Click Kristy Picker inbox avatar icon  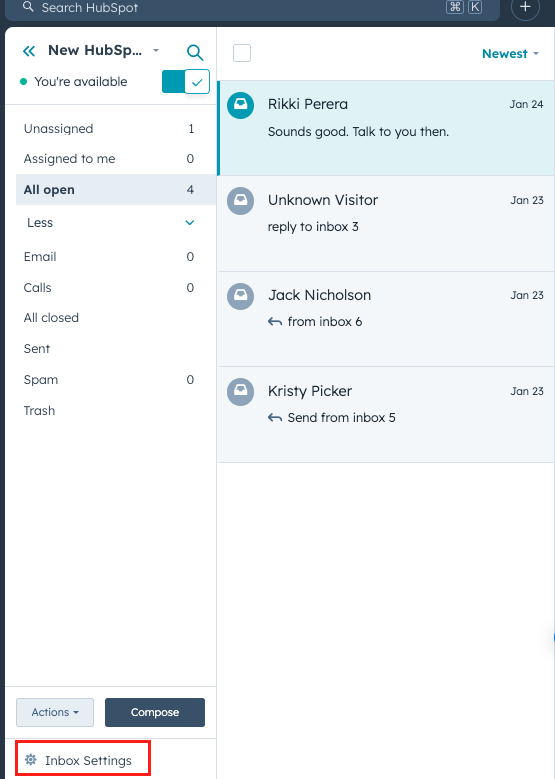pos(240,392)
